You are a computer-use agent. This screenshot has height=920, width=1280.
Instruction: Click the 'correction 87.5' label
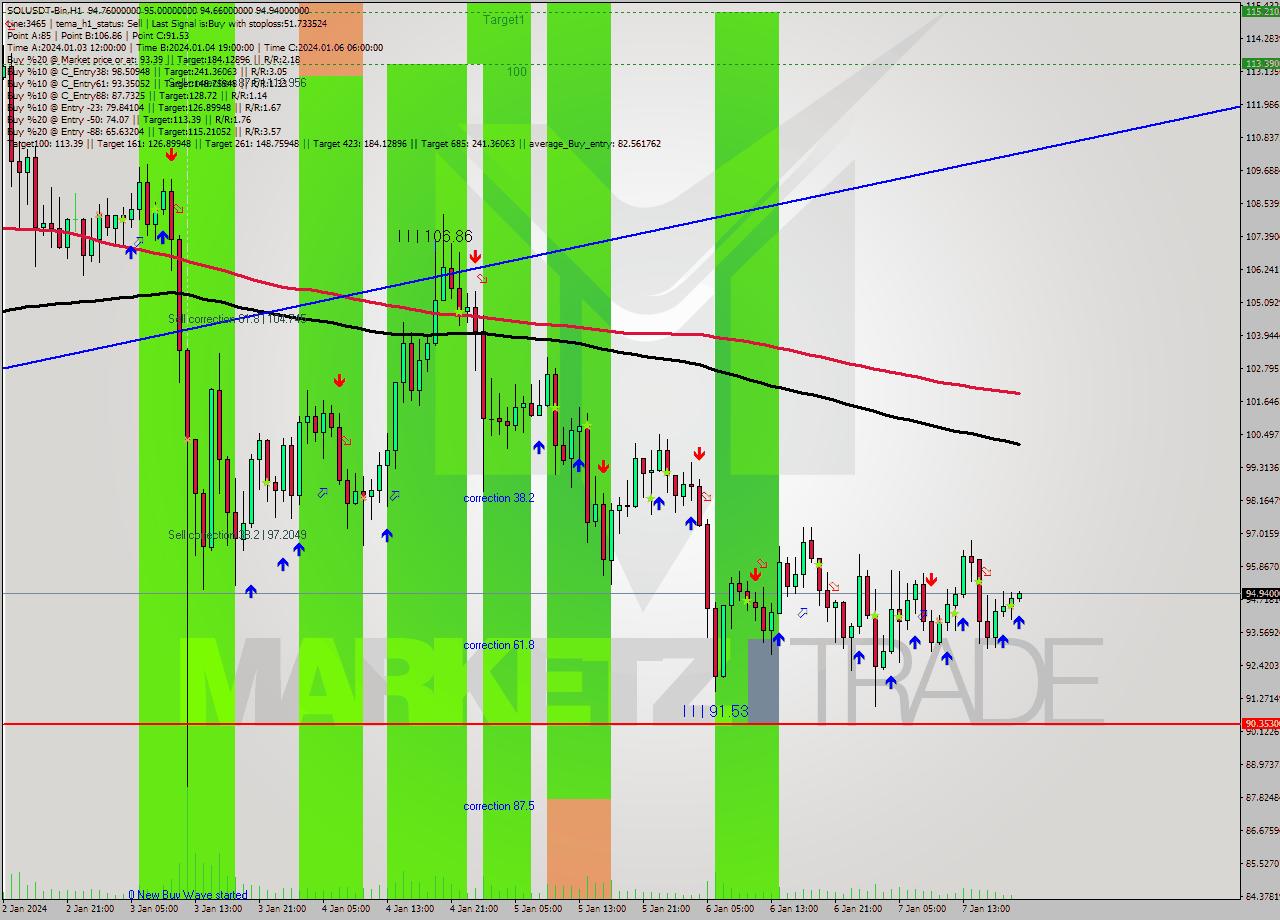(498, 806)
